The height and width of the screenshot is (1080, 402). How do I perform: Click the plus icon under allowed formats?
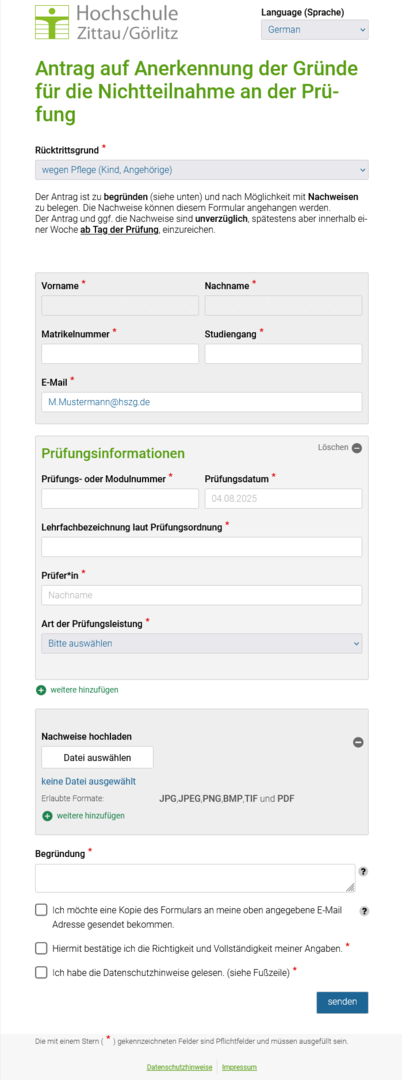coord(47,816)
